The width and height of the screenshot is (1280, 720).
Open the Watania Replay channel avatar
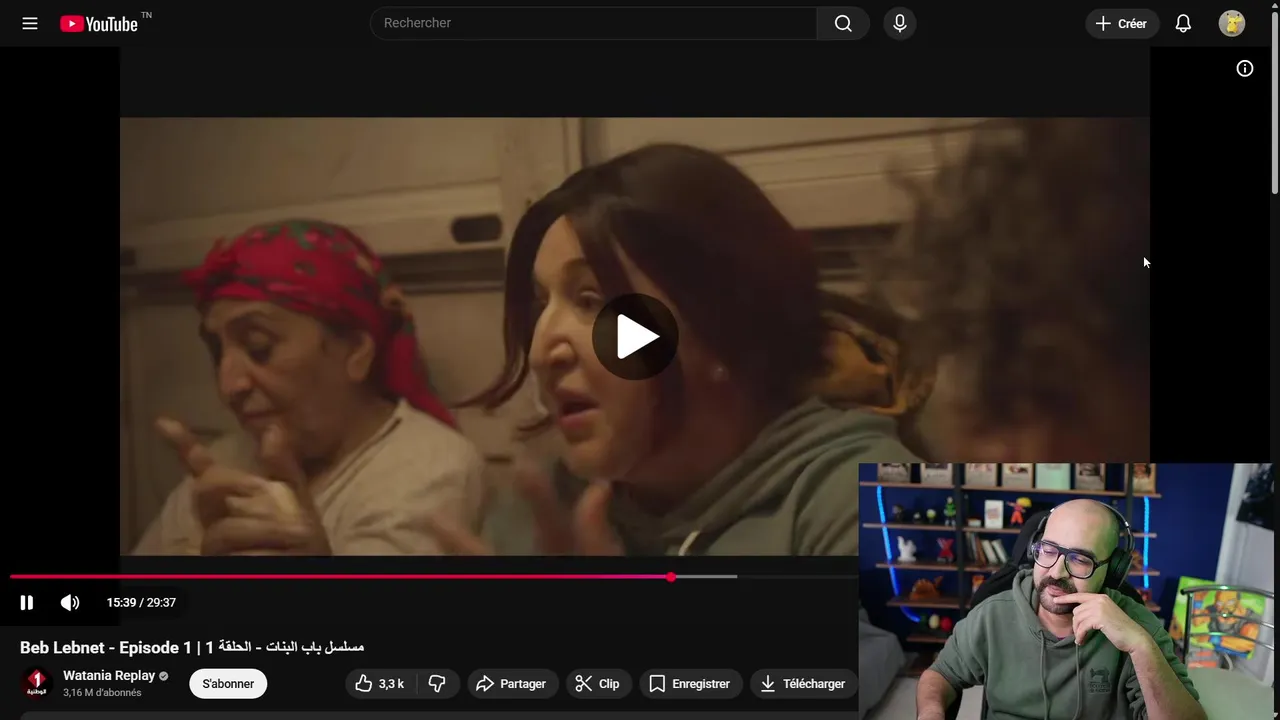37,683
